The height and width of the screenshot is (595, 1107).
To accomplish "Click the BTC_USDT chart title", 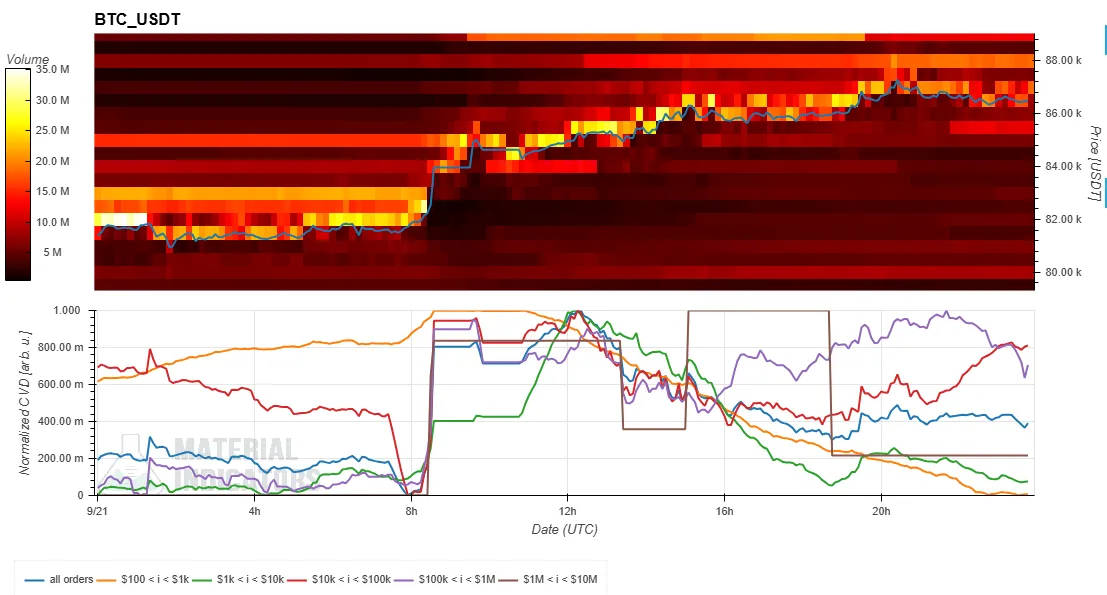I will 138,20.
